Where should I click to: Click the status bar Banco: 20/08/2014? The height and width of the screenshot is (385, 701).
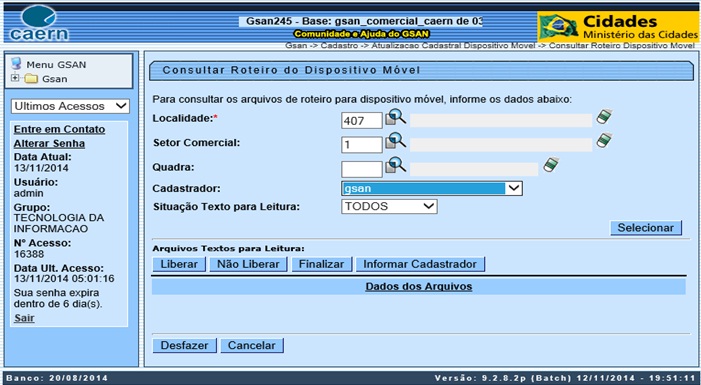click(57, 378)
